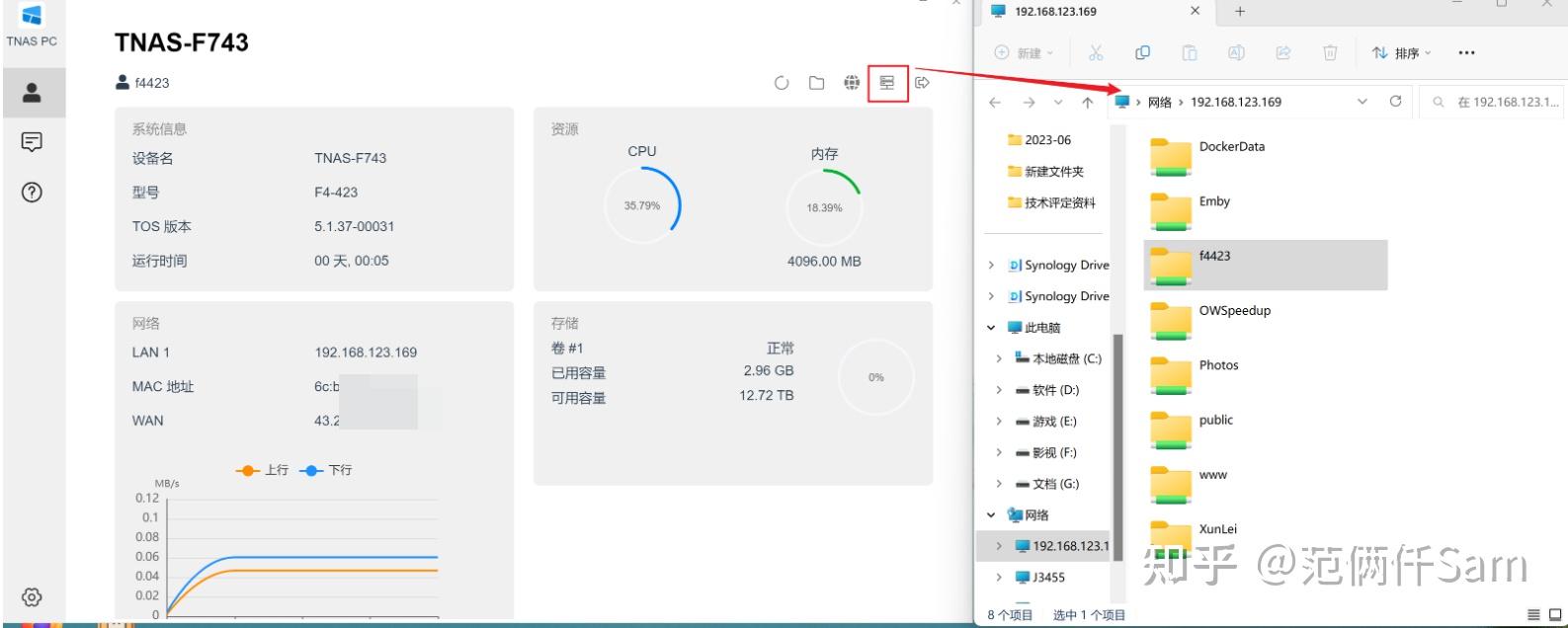Click the 内存 usage ring gauge
This screenshot has height=628, width=1568.
pyautogui.click(x=824, y=207)
